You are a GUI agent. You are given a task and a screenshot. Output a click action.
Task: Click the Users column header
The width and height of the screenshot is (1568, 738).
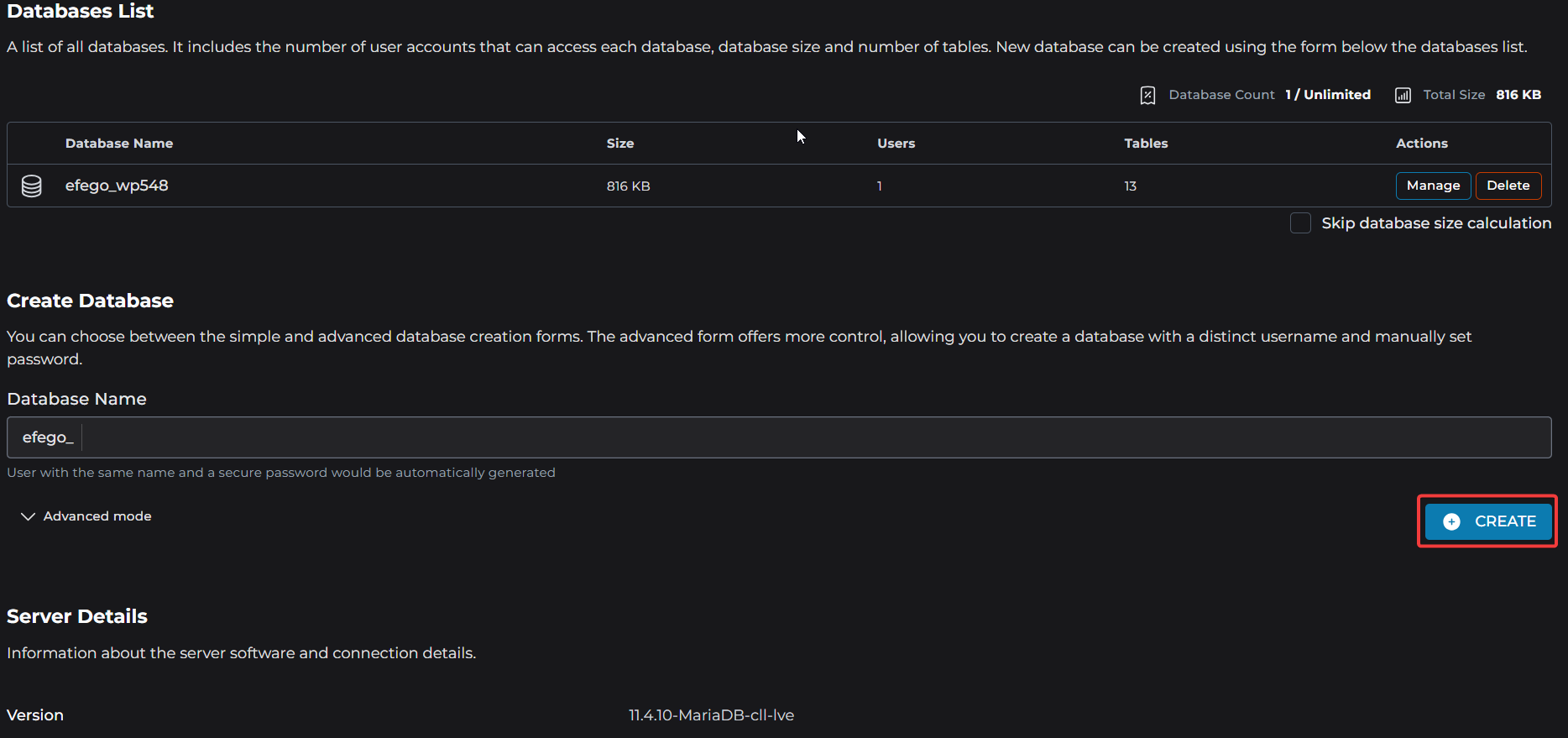coord(896,144)
